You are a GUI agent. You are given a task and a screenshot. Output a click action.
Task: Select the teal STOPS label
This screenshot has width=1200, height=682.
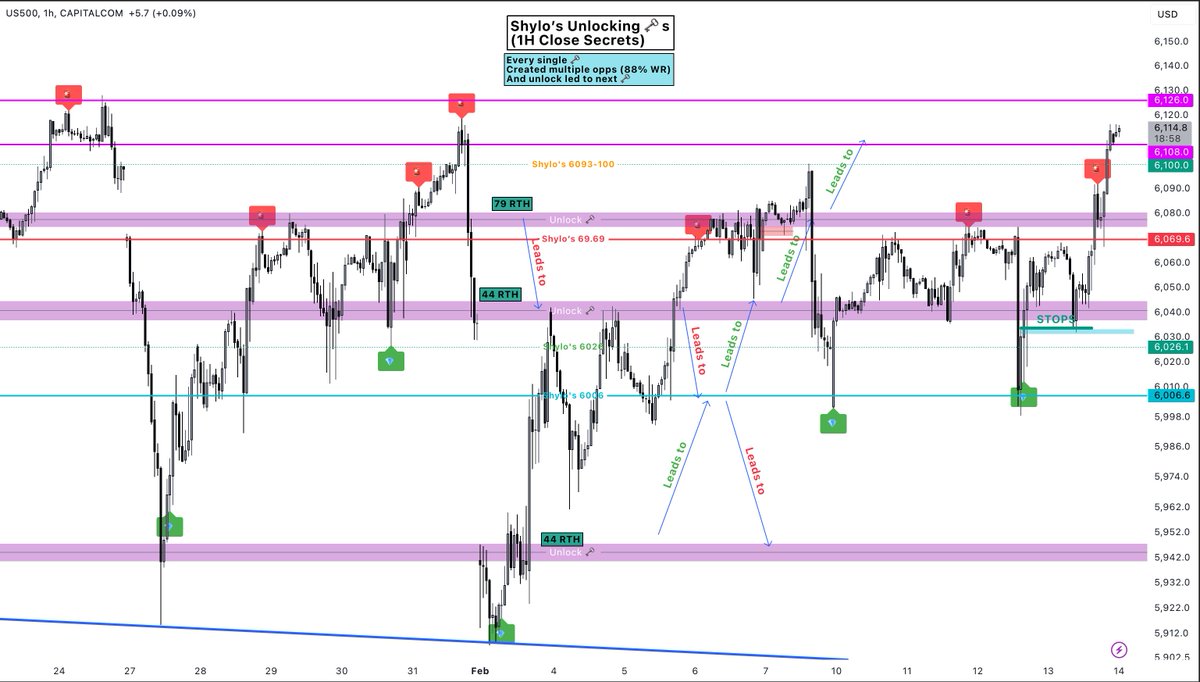(x=1055, y=319)
